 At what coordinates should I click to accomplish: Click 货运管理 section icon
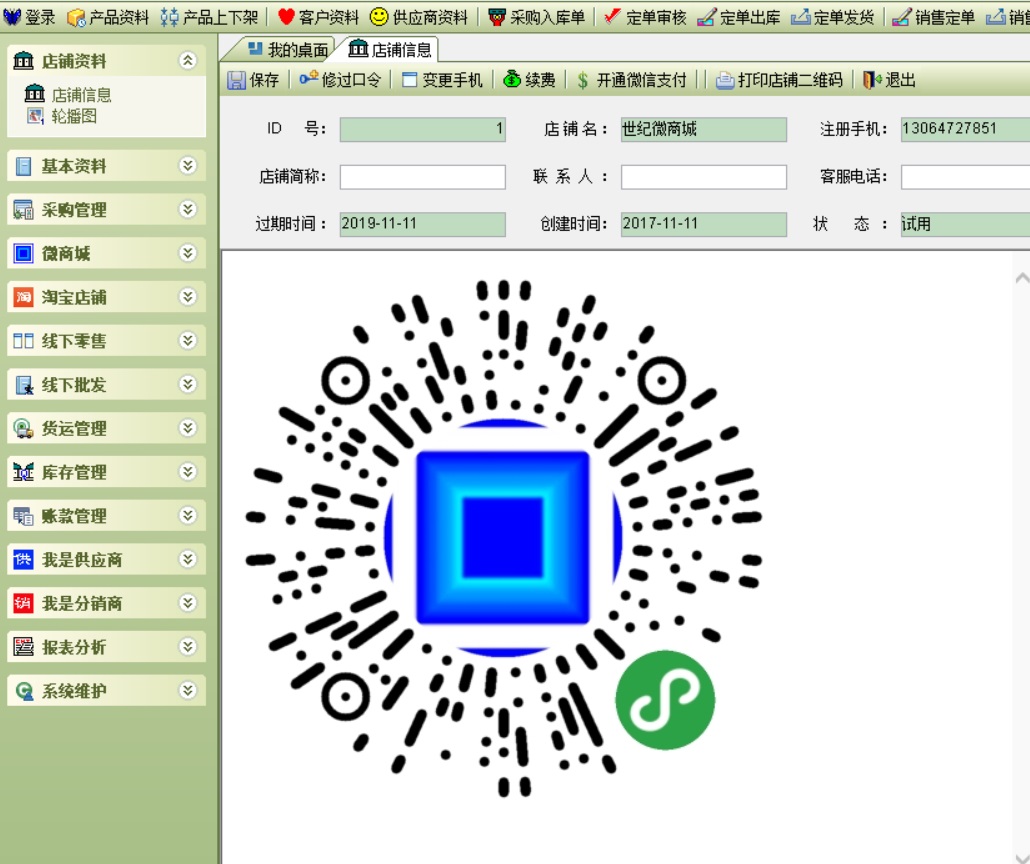point(23,428)
